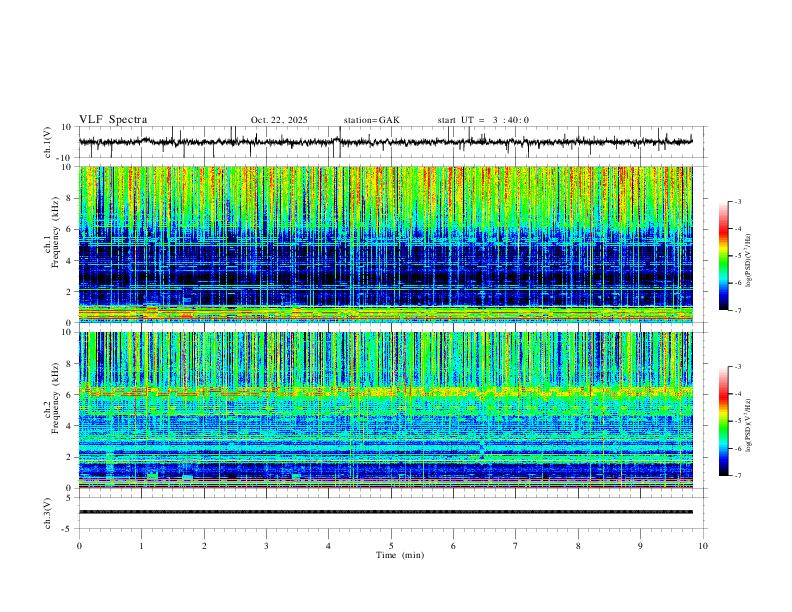Click the time axis tick label "1"

pos(141,546)
